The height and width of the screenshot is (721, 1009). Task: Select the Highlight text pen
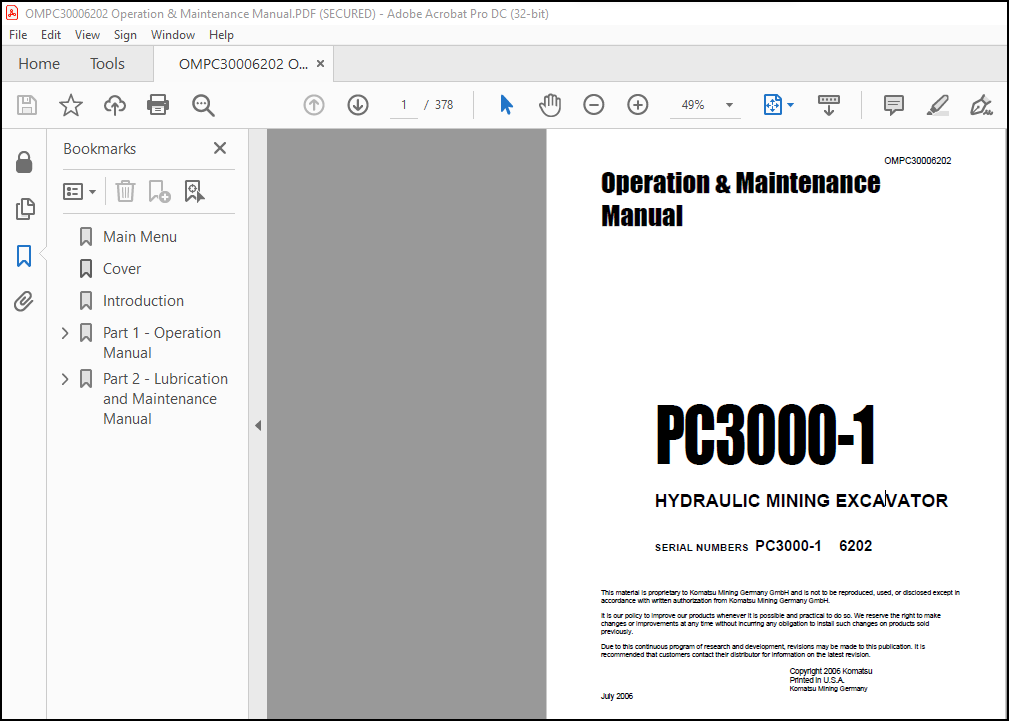(938, 105)
